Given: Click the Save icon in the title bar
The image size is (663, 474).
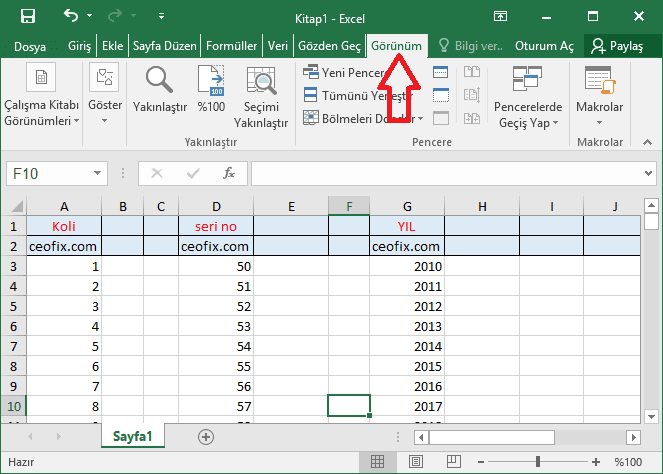Looking at the screenshot, I should tap(28, 16).
